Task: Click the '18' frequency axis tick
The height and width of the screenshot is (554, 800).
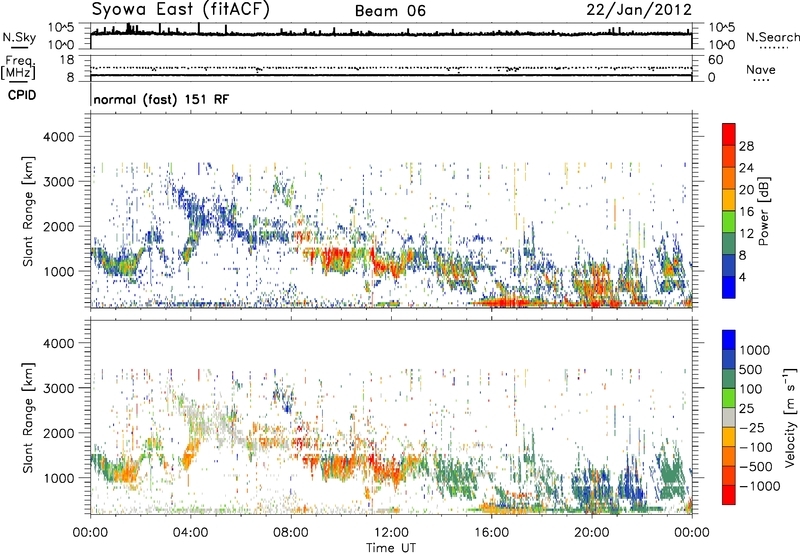Action: [x=67, y=60]
